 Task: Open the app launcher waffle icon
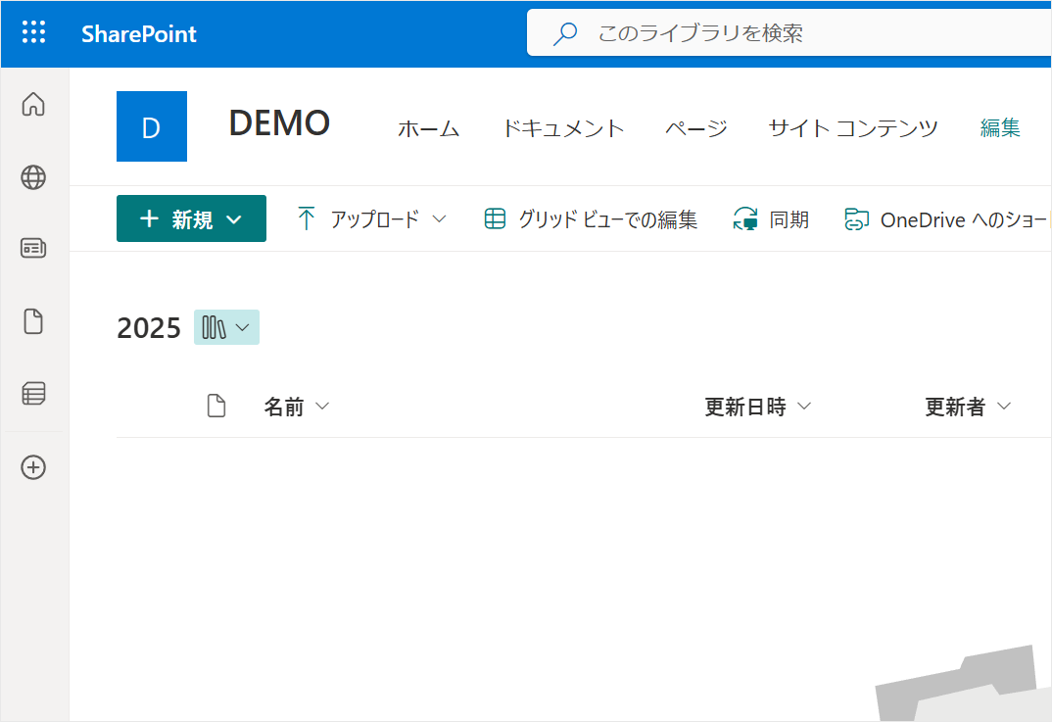(x=34, y=33)
